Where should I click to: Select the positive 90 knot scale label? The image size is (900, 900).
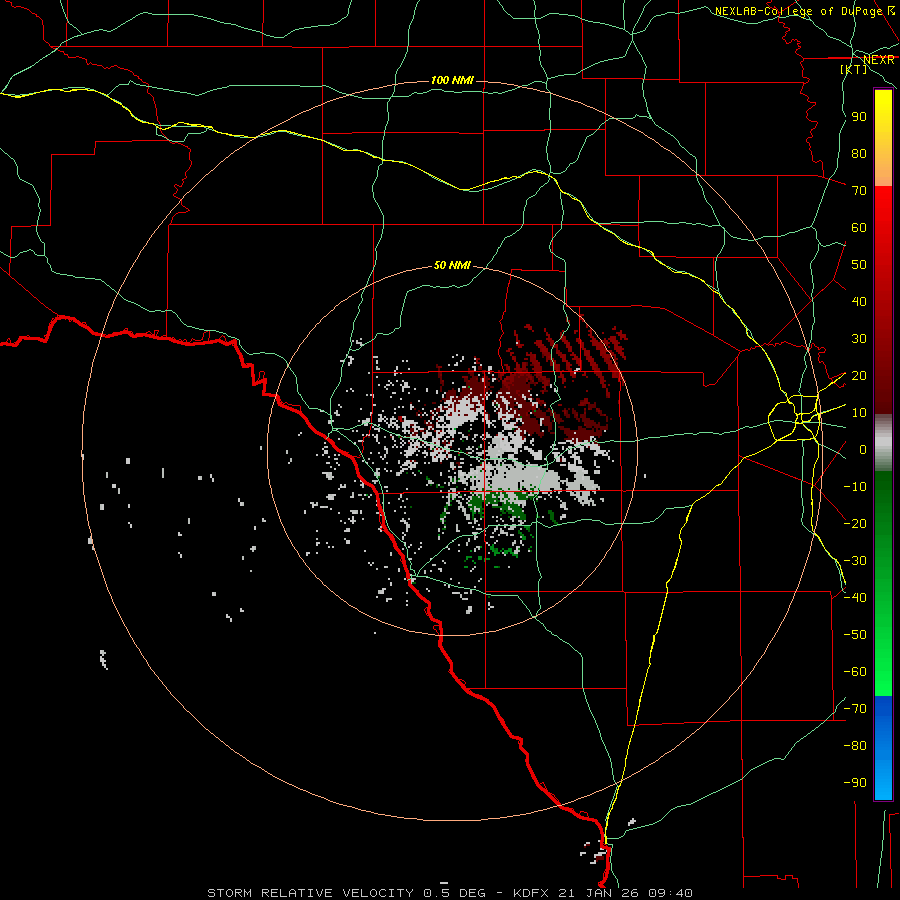859,117
